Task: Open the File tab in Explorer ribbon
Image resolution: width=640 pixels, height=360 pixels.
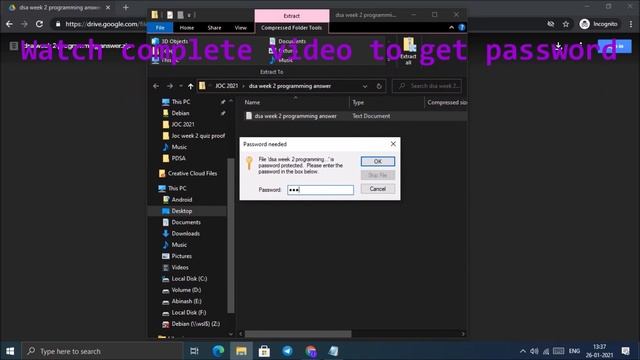Action: [x=160, y=27]
